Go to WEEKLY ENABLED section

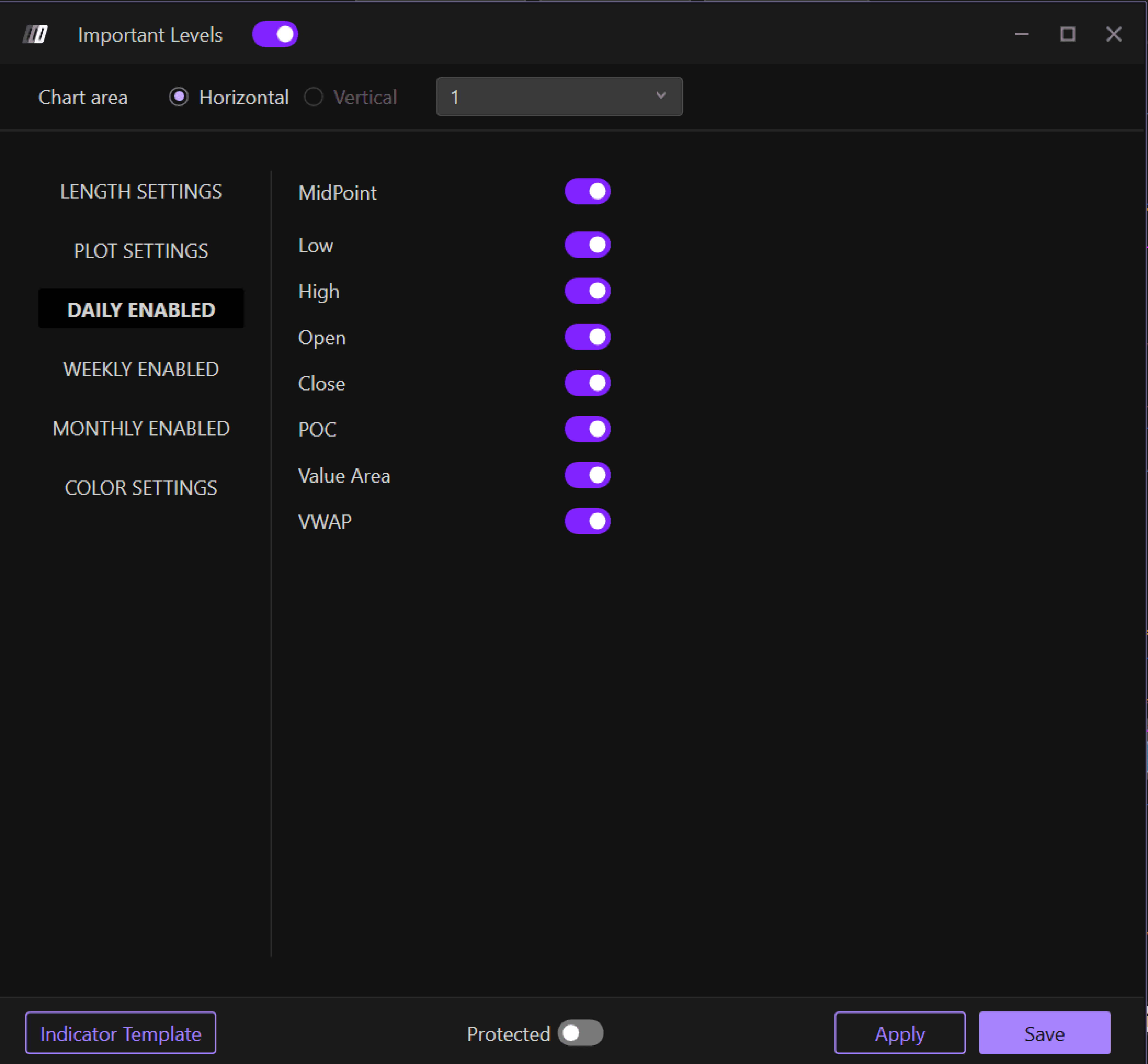(141, 369)
